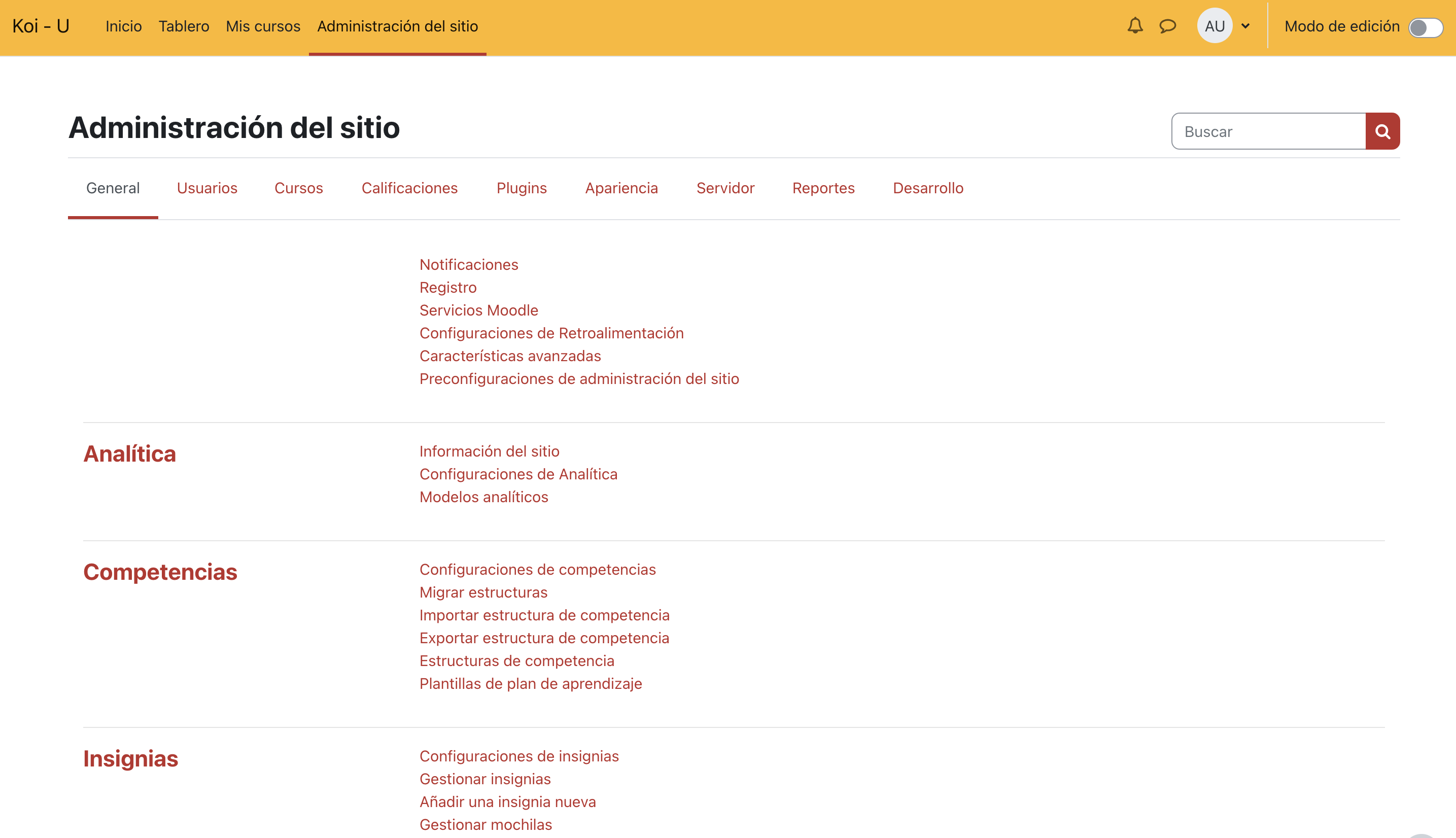Open Importar estructura de competencia
The width and height of the screenshot is (1456, 838).
point(544,615)
